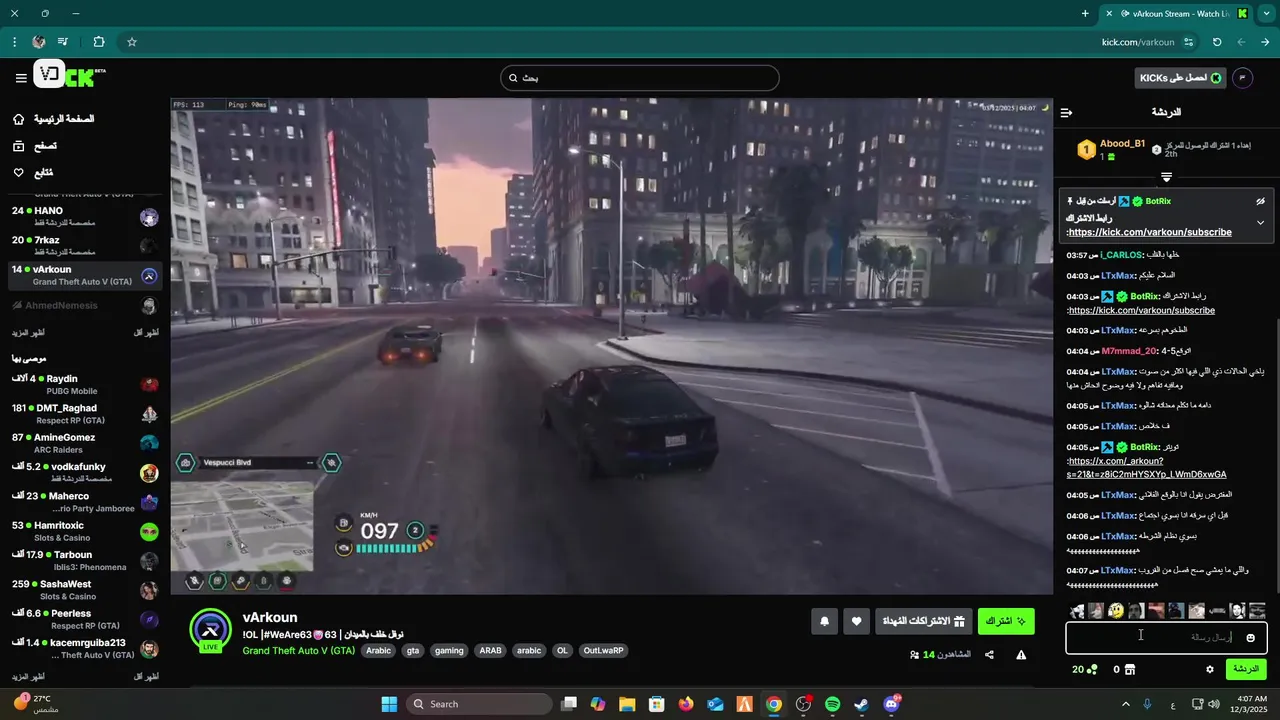Toggle notifications with the bell icon
This screenshot has width=1280, height=720.
(825, 621)
